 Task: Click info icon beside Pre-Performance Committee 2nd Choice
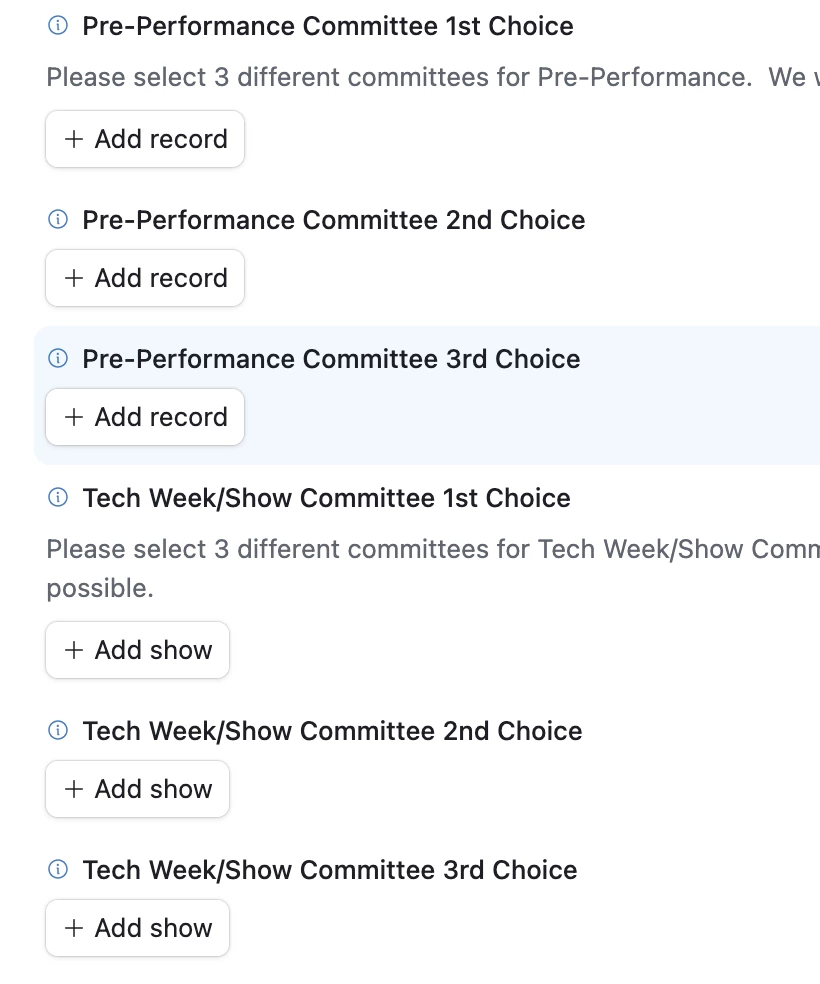tap(58, 220)
